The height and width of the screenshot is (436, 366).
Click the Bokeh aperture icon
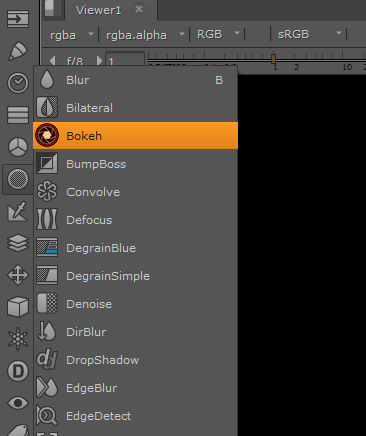47,135
